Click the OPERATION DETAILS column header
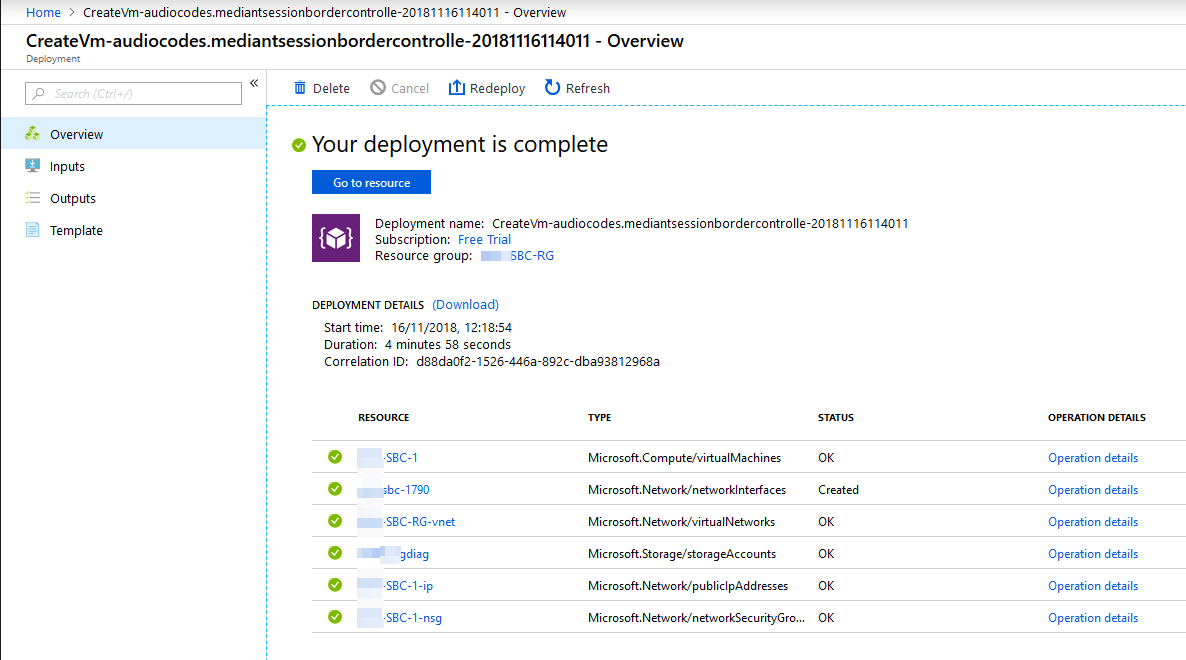Screen dimensions: 1186x660 pos(1097,417)
